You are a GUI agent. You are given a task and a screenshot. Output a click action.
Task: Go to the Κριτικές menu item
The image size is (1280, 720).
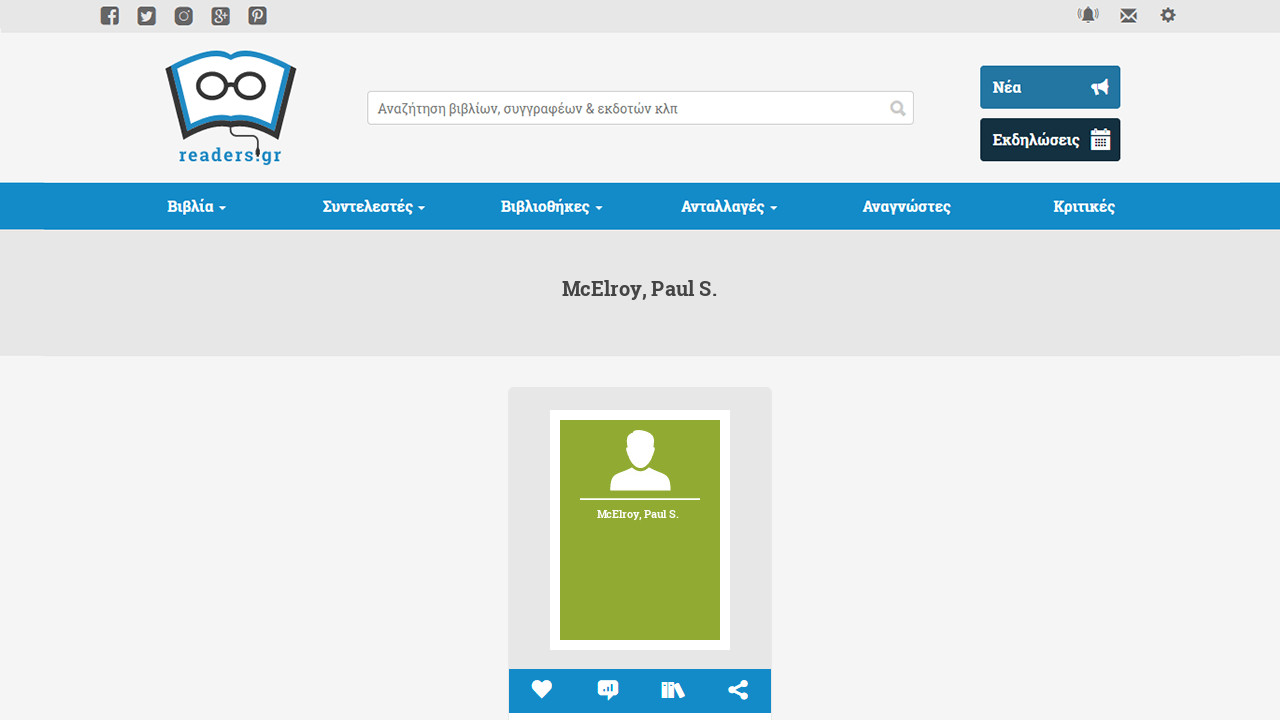(1084, 207)
